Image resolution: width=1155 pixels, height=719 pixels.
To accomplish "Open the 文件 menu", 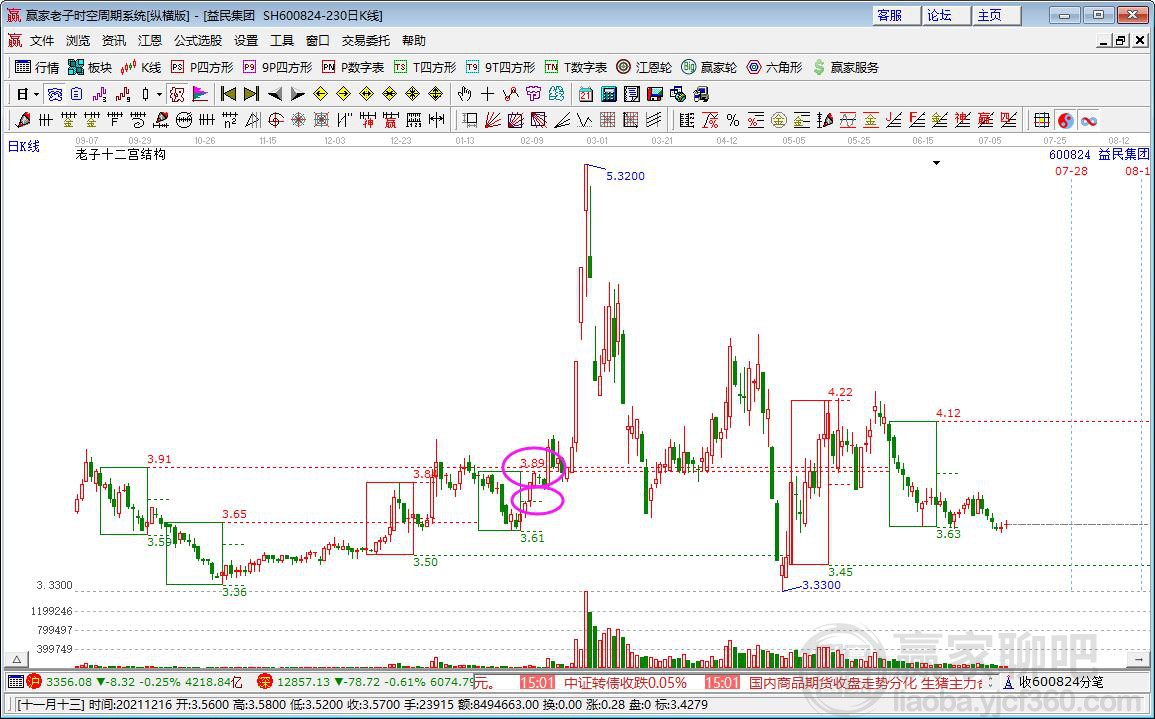I will click(x=42, y=41).
